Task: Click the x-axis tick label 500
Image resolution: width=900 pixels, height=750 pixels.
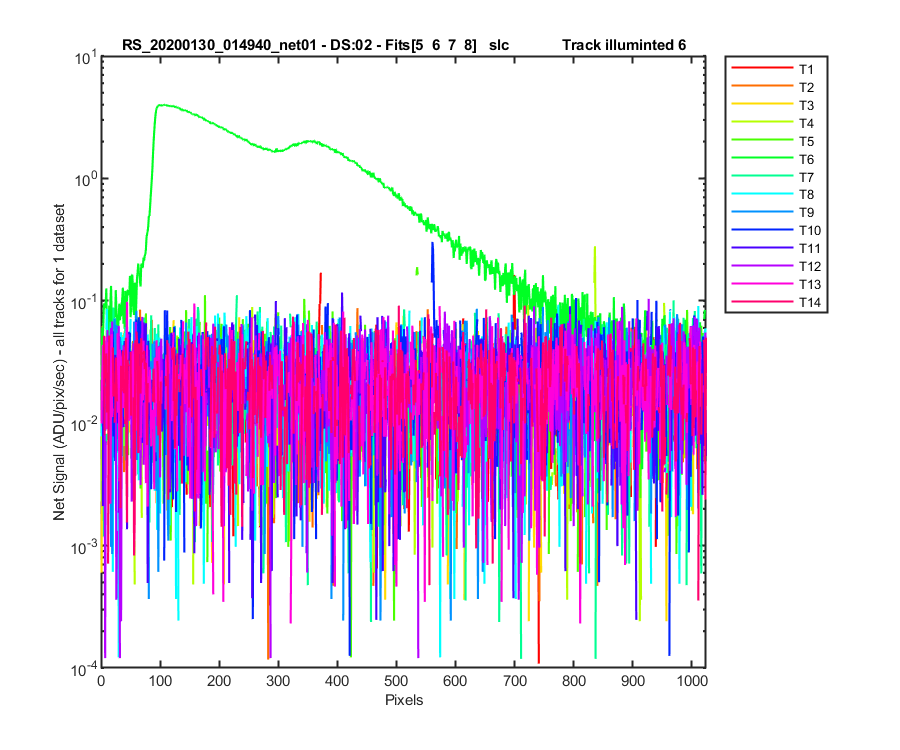Action: tap(396, 681)
